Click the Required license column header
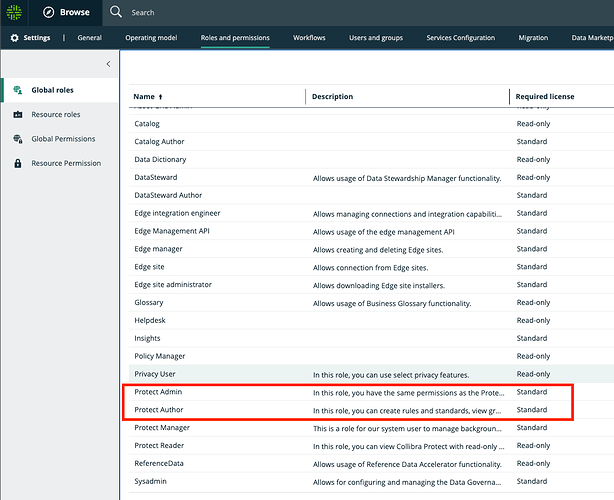Screen dimensions: 614x500 click(545, 96)
